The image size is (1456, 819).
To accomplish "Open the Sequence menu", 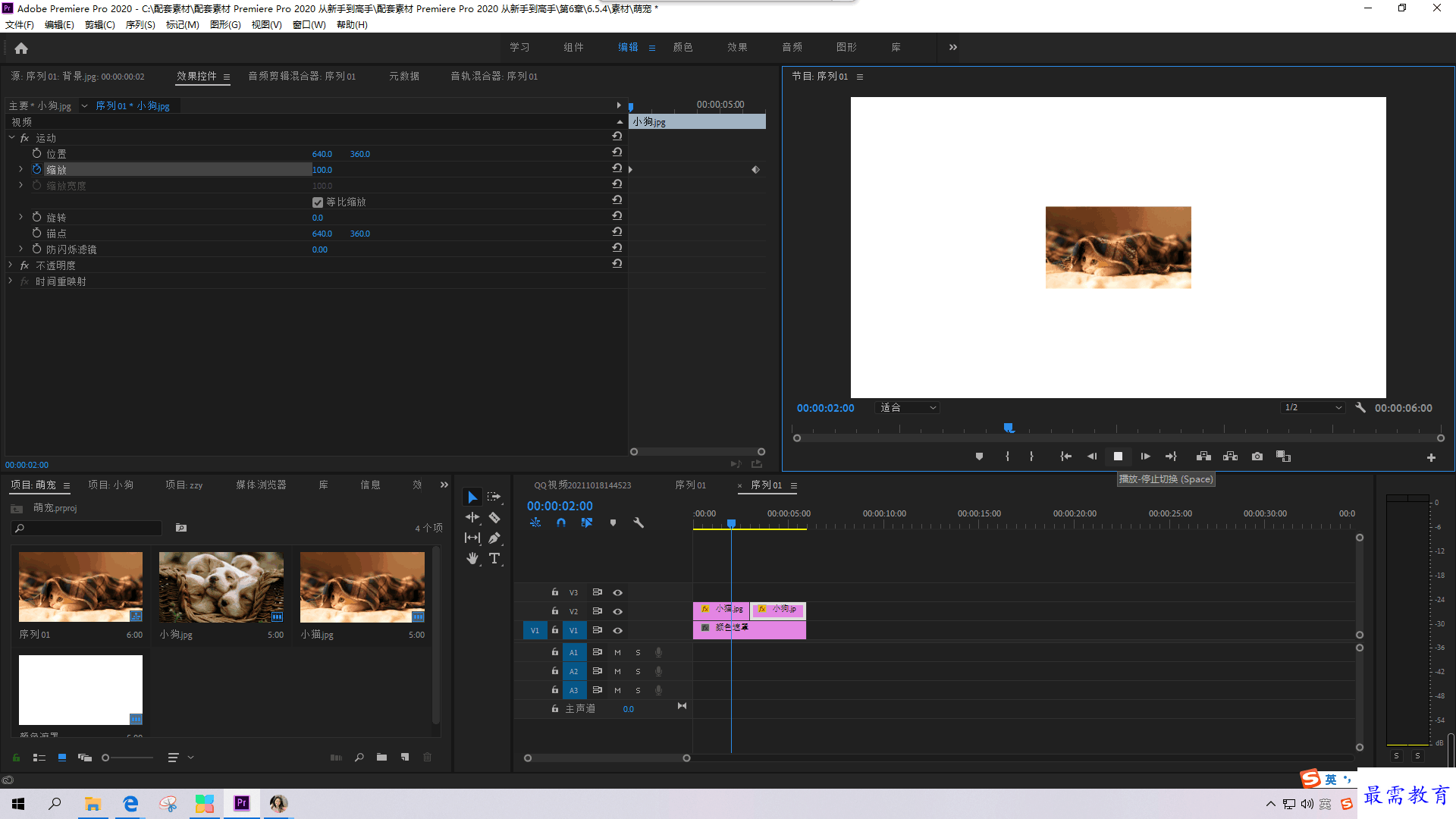I will pos(140,25).
